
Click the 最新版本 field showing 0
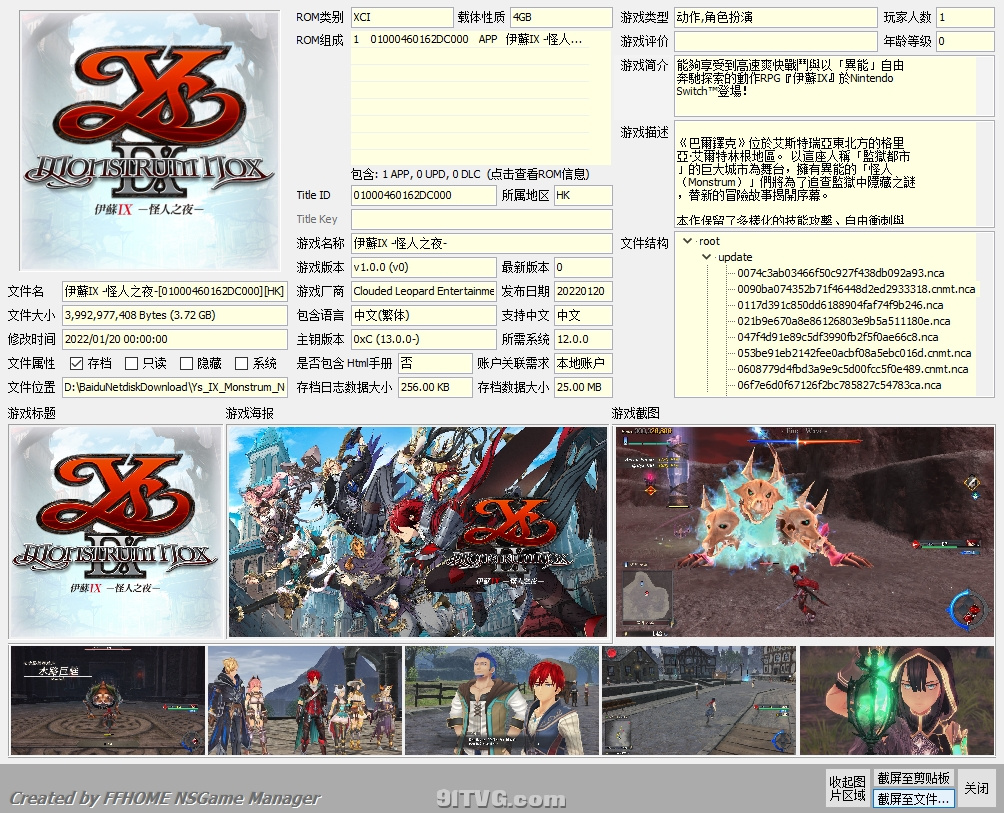click(583, 267)
